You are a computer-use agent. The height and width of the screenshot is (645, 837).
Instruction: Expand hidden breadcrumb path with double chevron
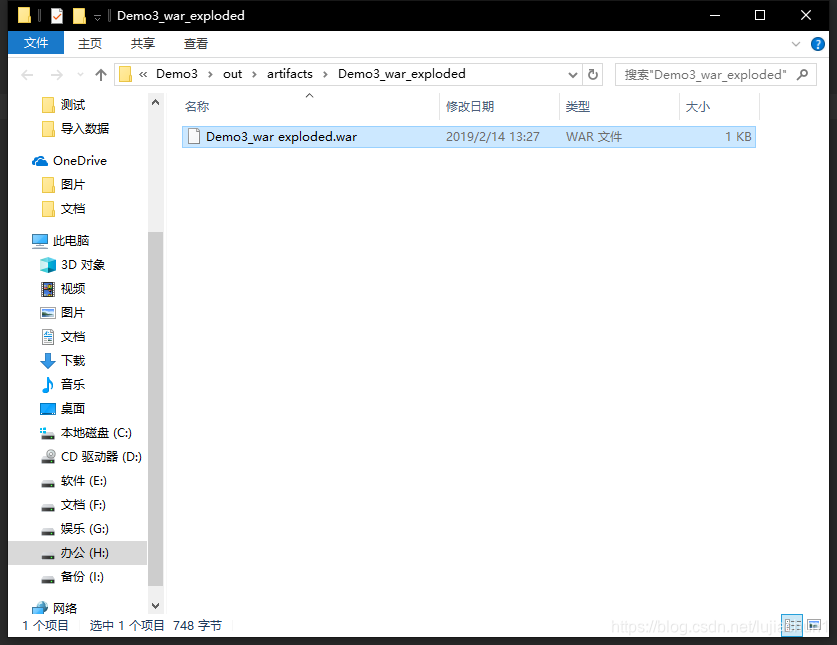pos(143,74)
